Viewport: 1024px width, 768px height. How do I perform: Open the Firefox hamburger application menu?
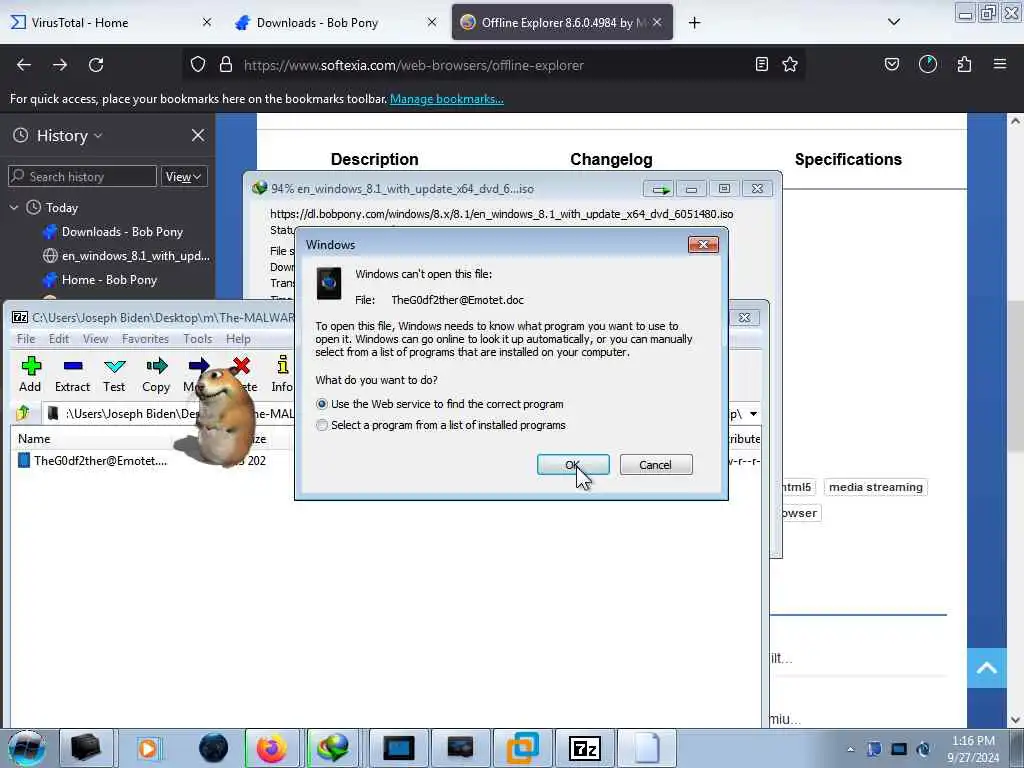pyautogui.click(x=1000, y=64)
